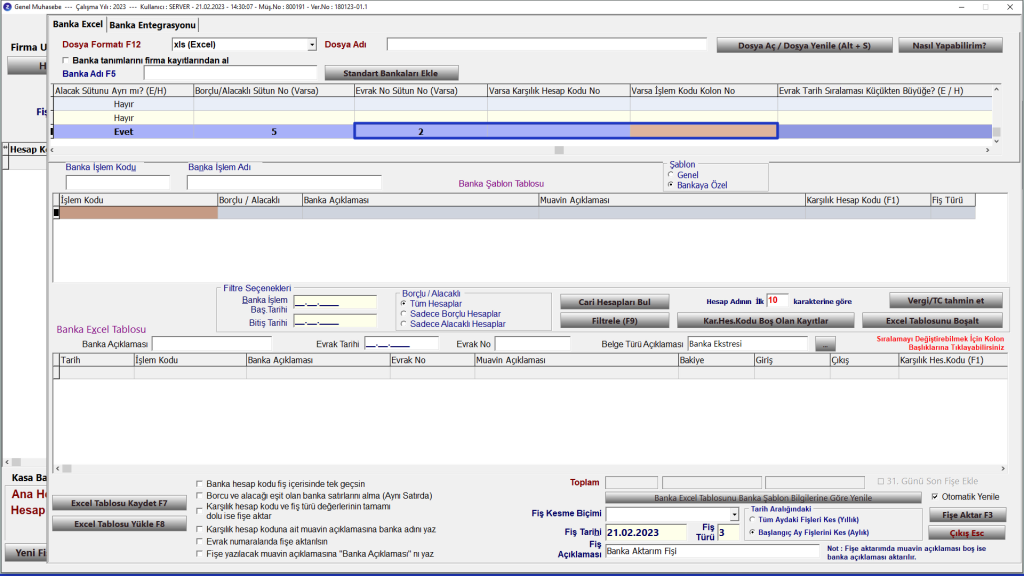Screen dimensions: 1024x576
Task: Transfer using Fişe Aktar F3 button
Action: point(967,515)
